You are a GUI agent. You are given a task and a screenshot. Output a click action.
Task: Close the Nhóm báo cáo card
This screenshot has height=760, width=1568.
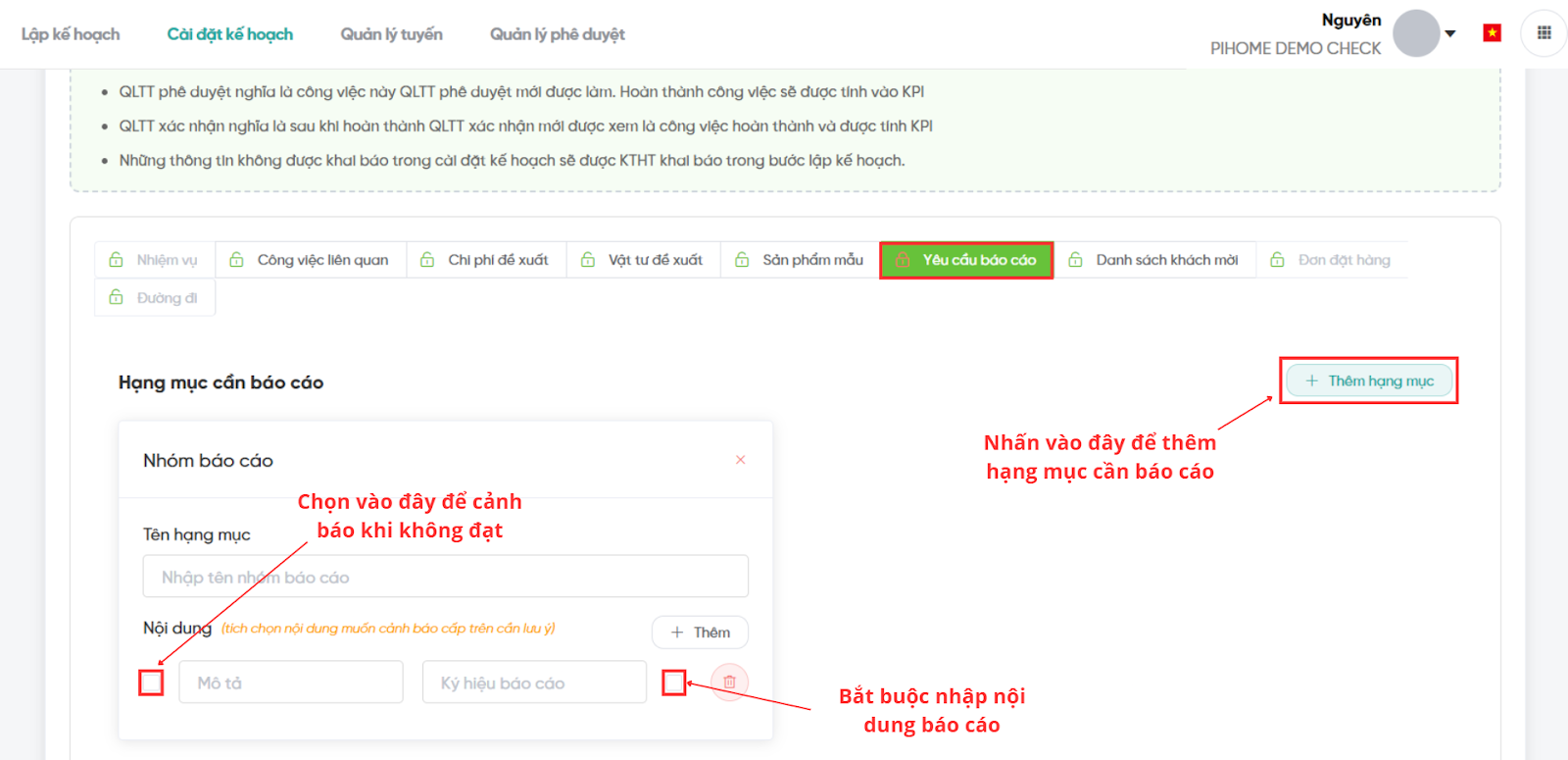point(741,460)
